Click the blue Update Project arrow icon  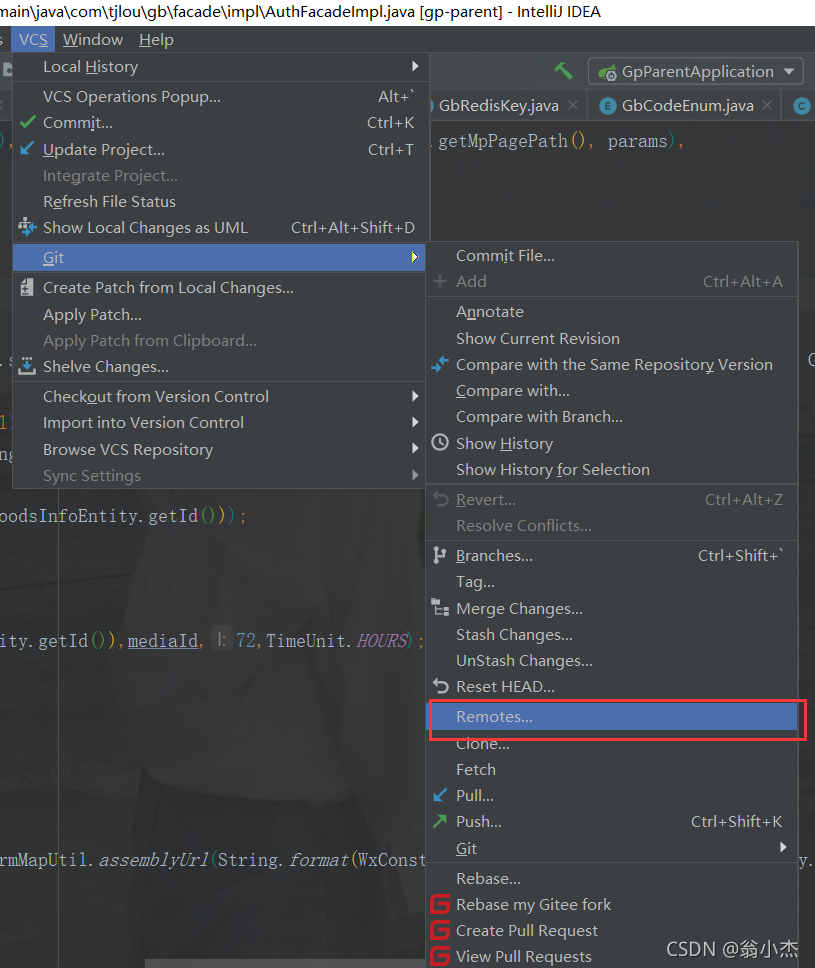(27, 149)
